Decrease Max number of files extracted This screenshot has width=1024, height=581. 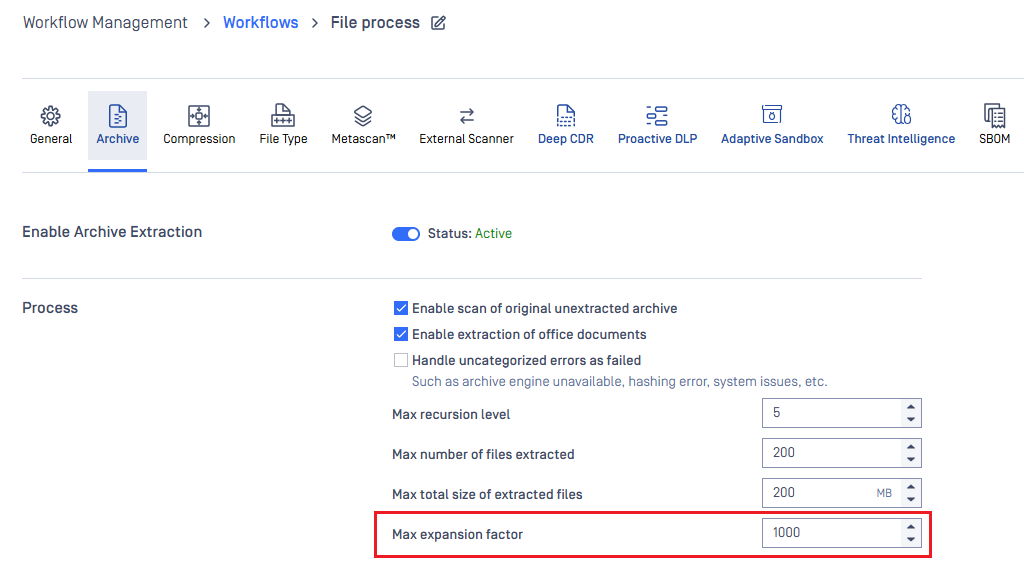[x=910, y=459]
